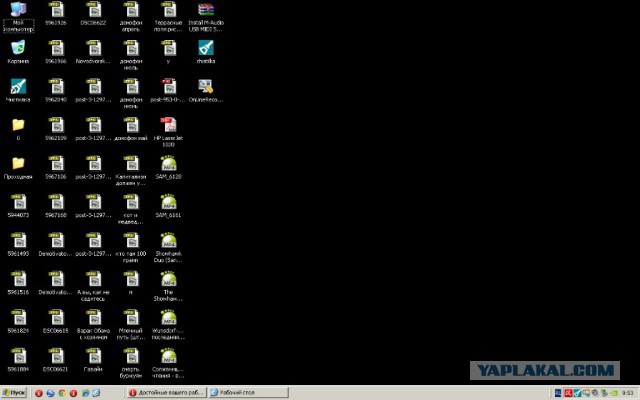Select the The Showham... video file
The width and height of the screenshot is (640, 400).
168,286
